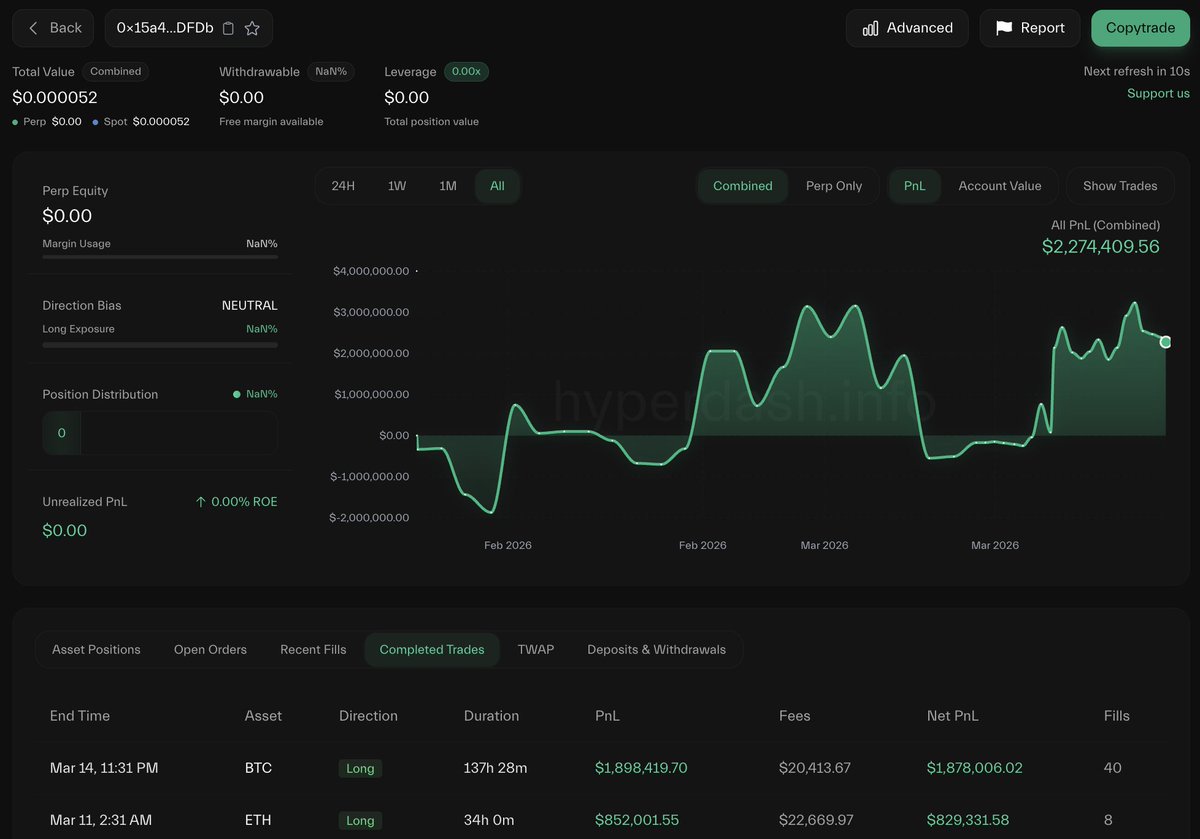Open the Asset Positions tab
This screenshot has width=1200, height=839.
click(x=96, y=650)
